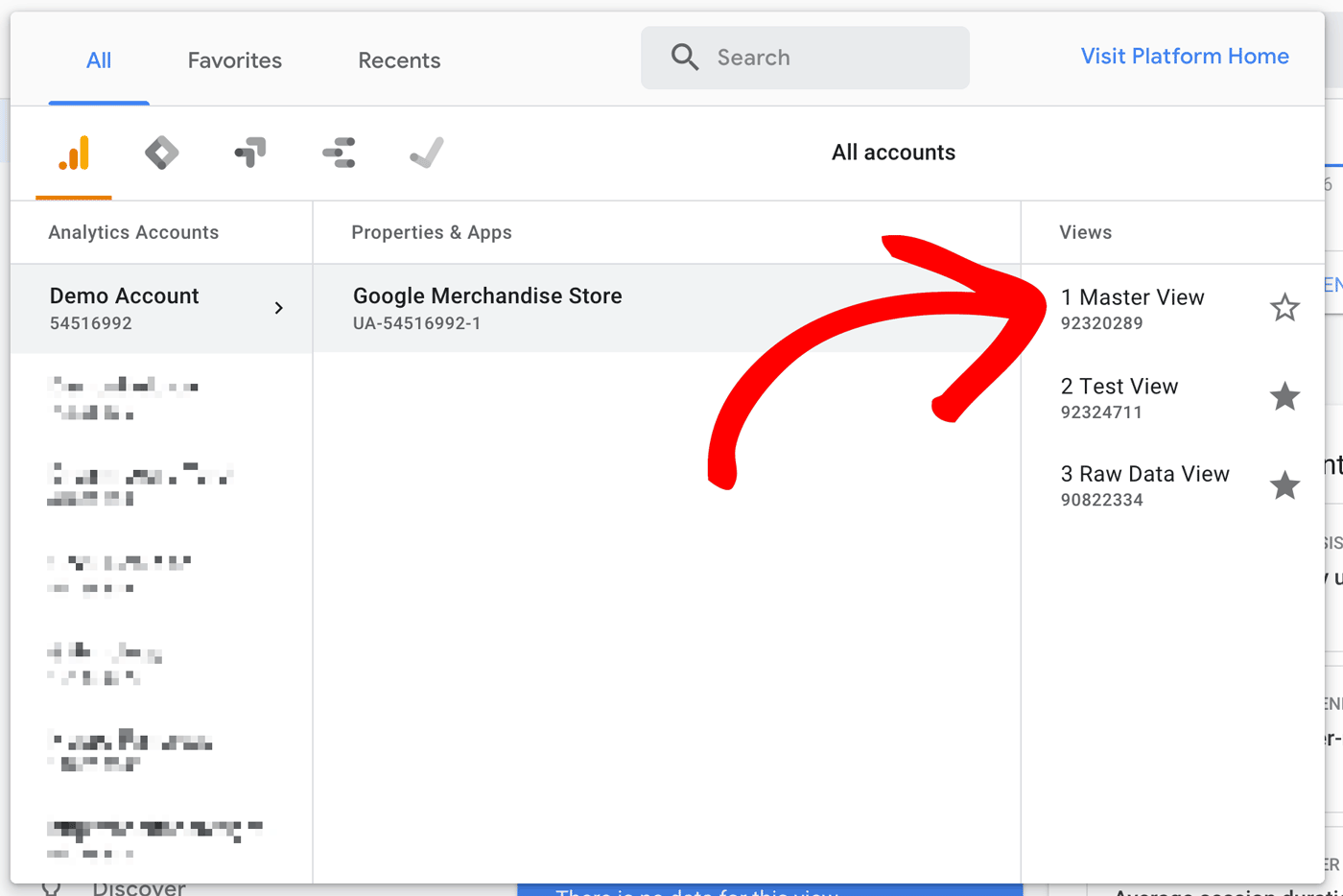Viewport: 1343px width, 896px height.
Task: Open the Discover section icon
Action: click(x=50, y=886)
